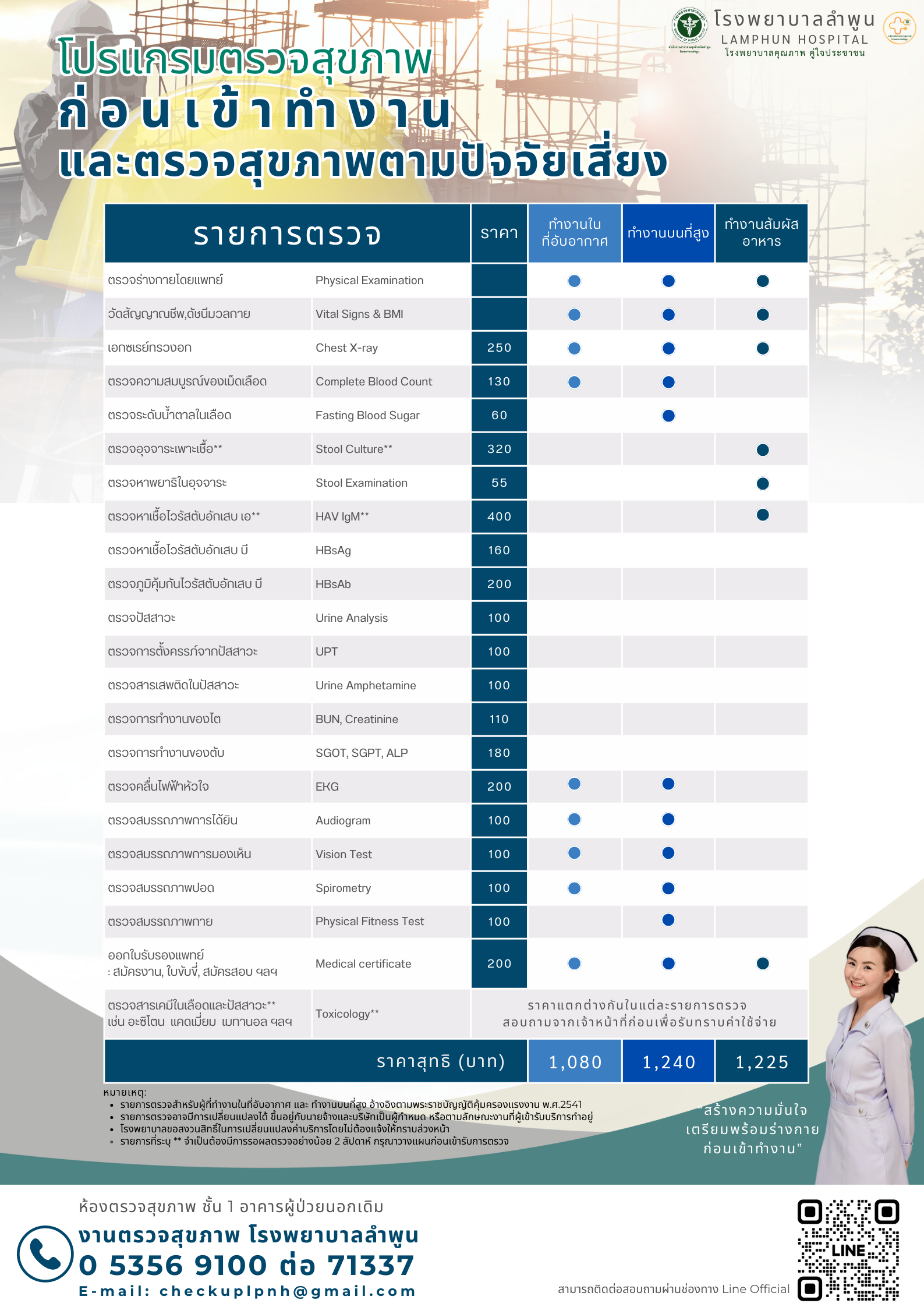Screen dimensions: 924x1307
Task: Click the EKG dot under confined space column
Action: 574,784
